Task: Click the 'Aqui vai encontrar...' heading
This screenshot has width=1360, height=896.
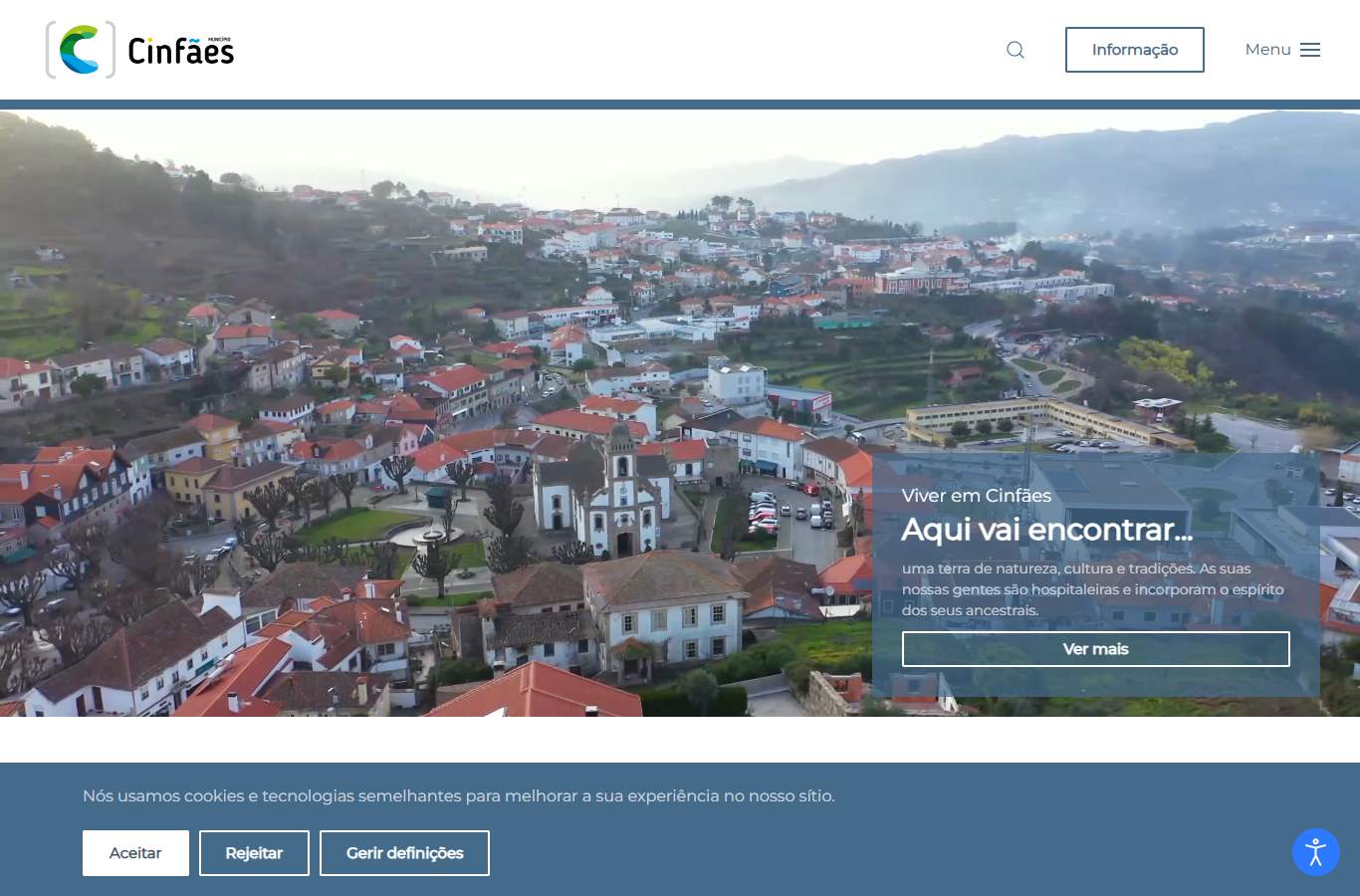Action: (x=1047, y=530)
